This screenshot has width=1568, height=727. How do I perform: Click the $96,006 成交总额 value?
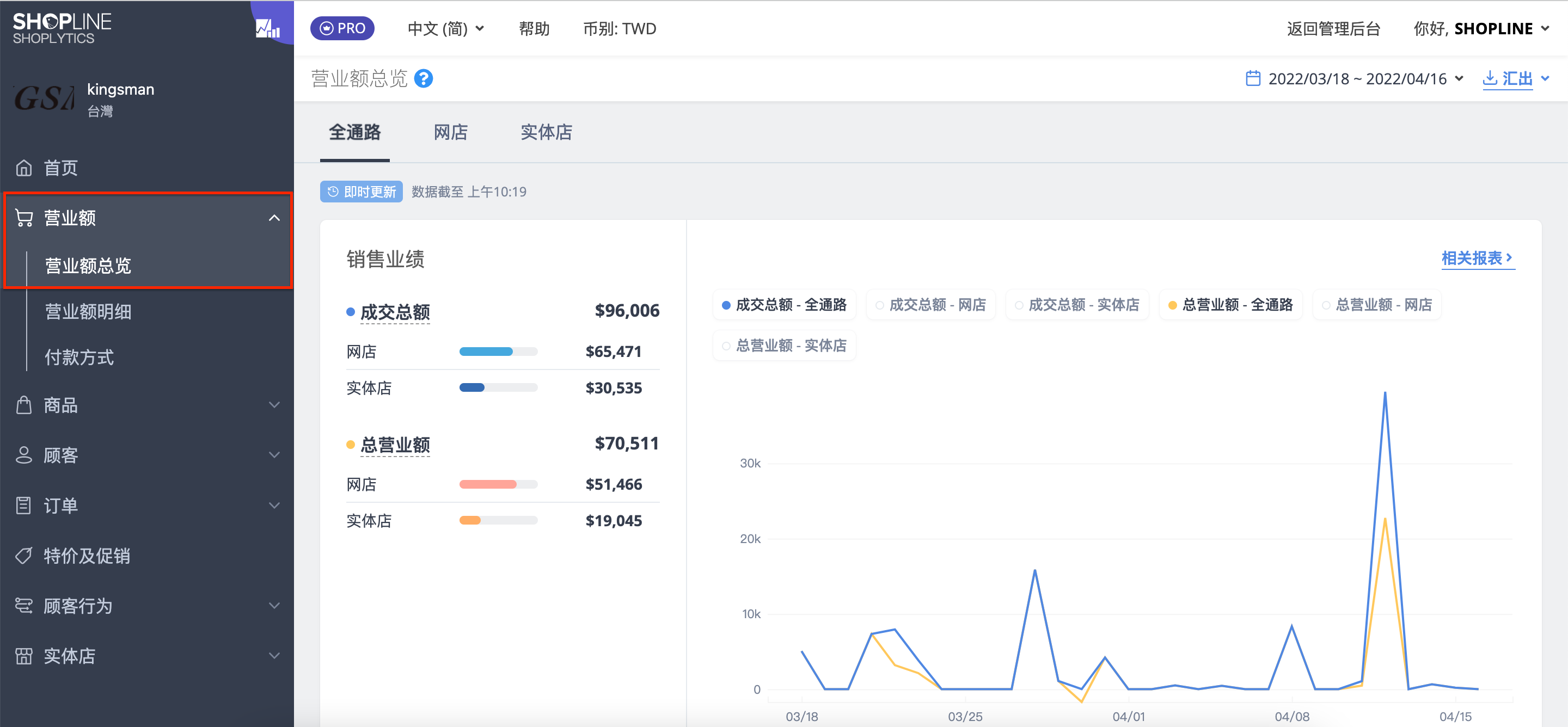627,311
